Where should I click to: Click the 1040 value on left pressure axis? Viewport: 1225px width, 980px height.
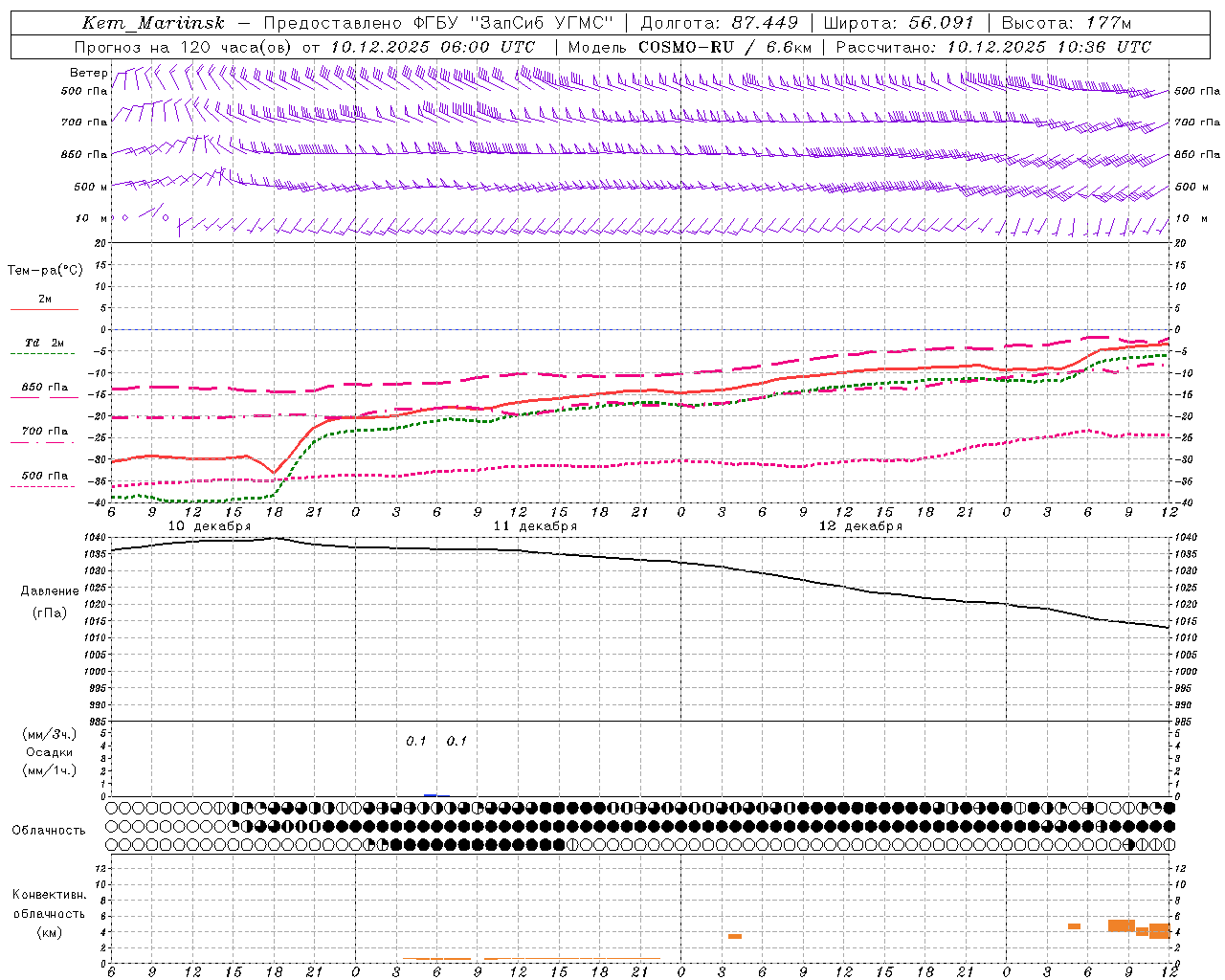click(97, 538)
